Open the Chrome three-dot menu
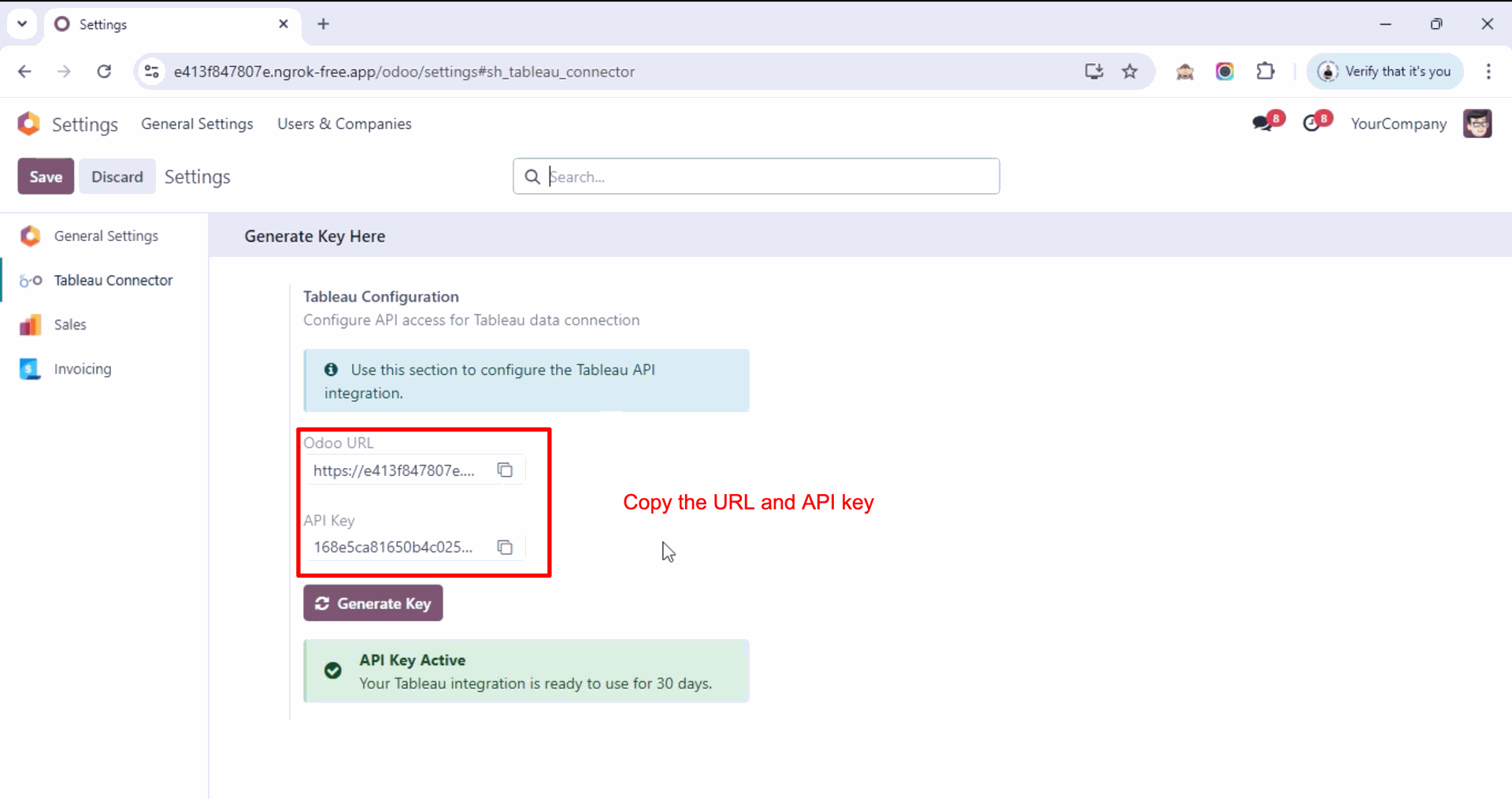 1488,72
